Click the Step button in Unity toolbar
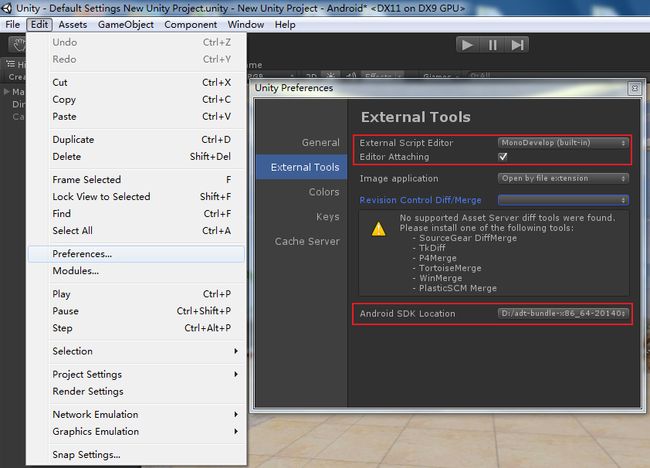Image resolution: width=650 pixels, height=468 pixels. coord(517,45)
